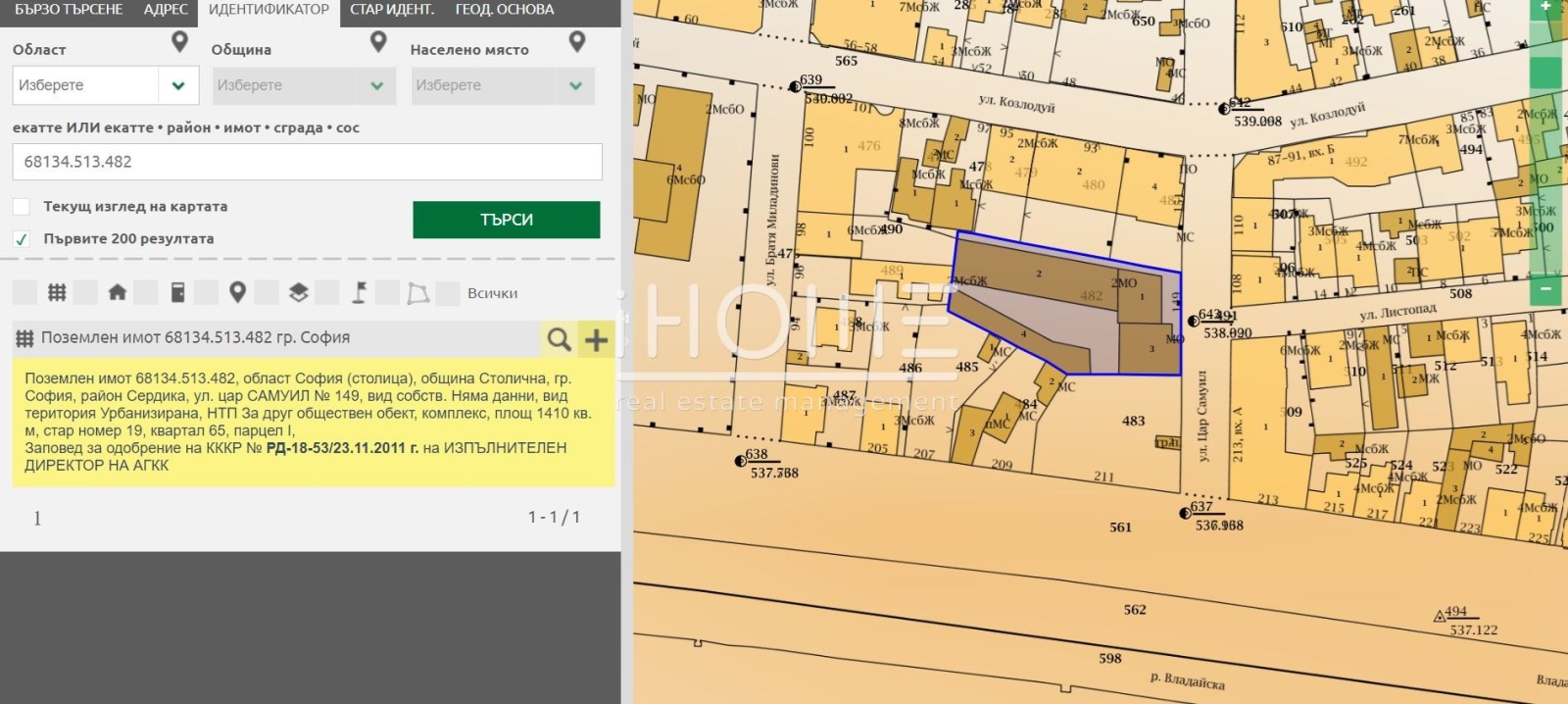Uncheck 'Първите 200 резултата' checkbox

pyautogui.click(x=22, y=238)
